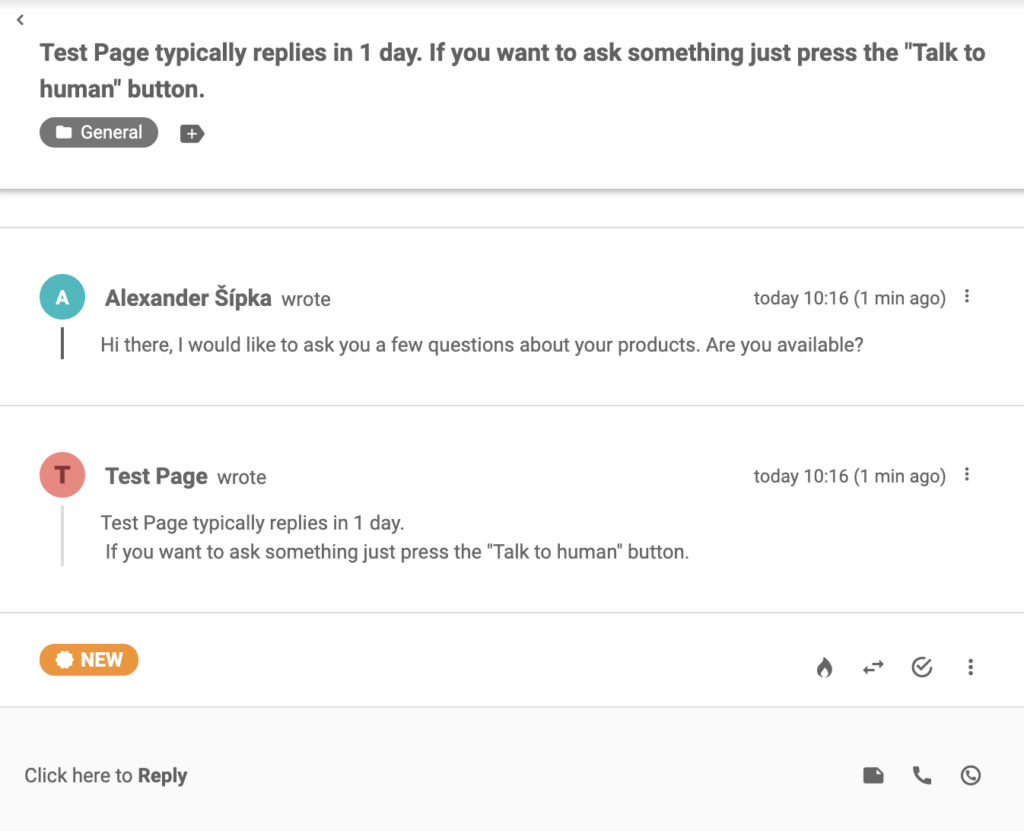Image resolution: width=1024 pixels, height=831 pixels.
Task: Open options menu for Test Page's message
Action: tap(967, 475)
